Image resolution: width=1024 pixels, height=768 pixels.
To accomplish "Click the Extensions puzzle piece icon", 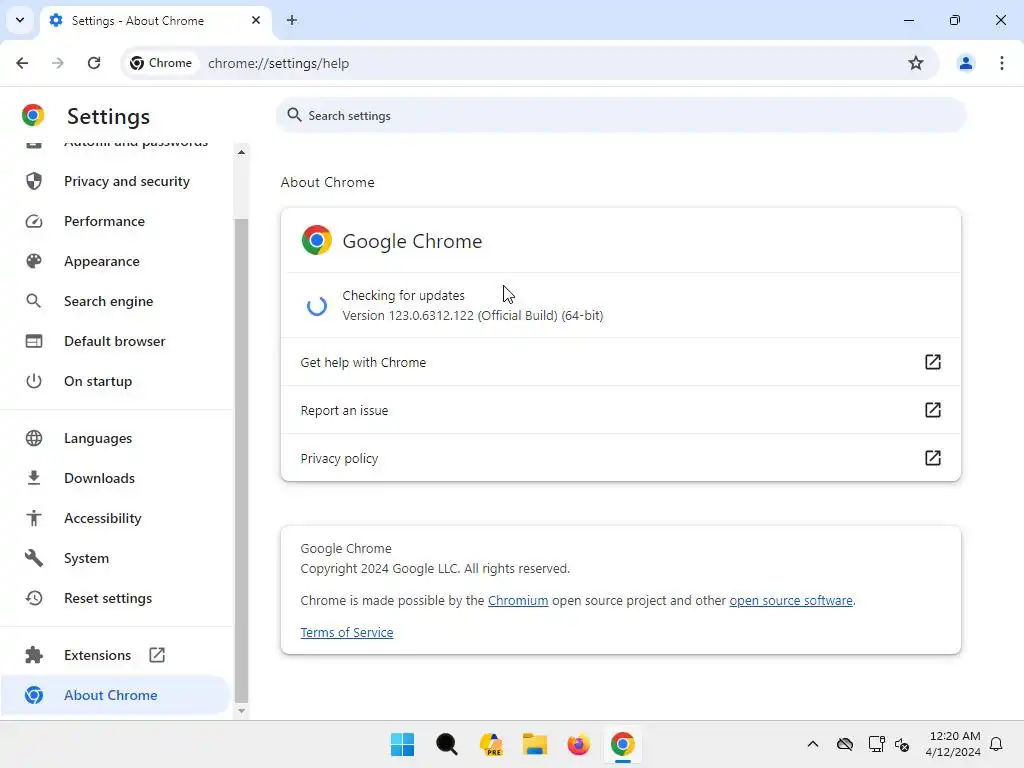I will (x=34, y=655).
